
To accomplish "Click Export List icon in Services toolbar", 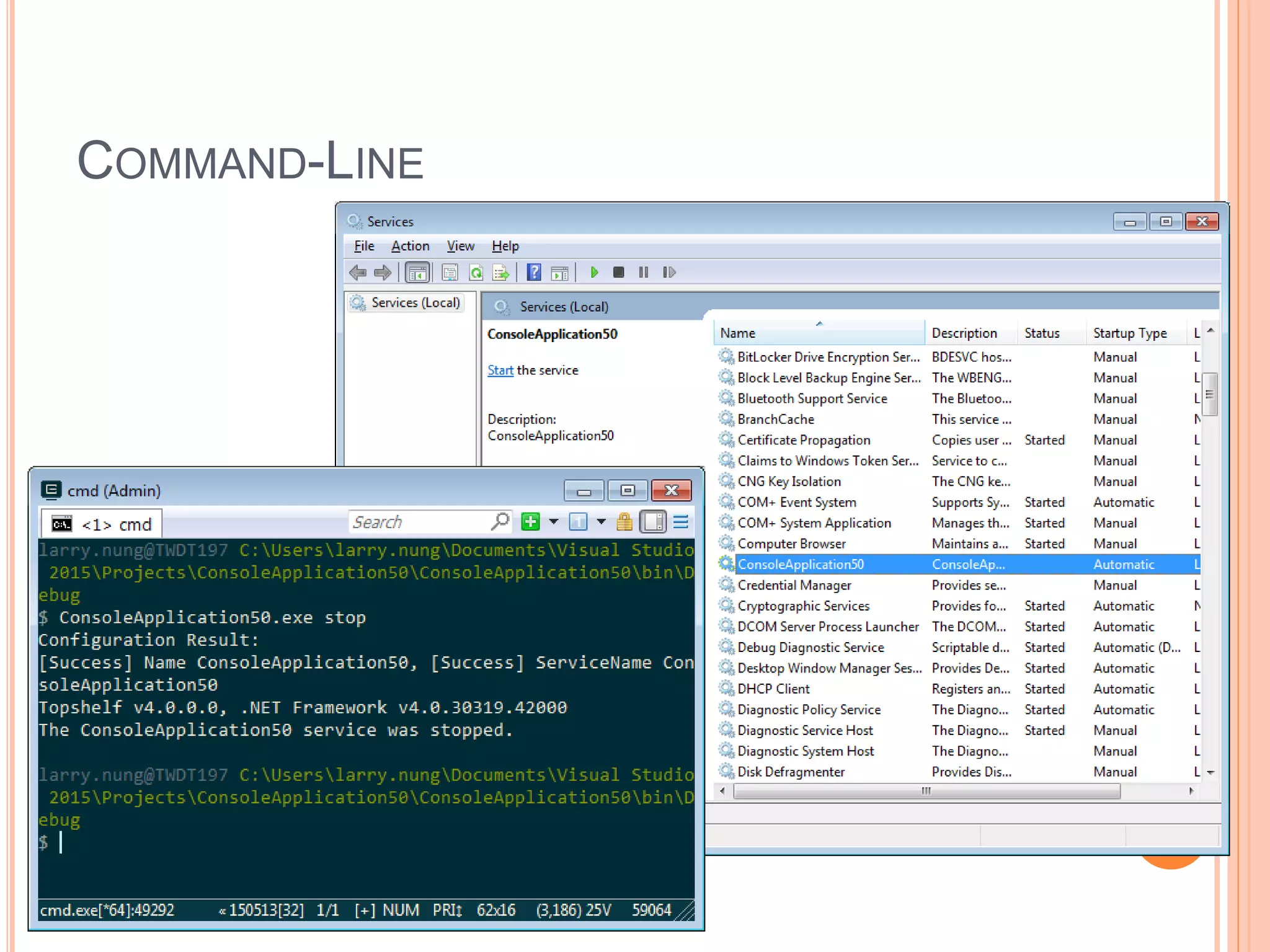I will [x=500, y=273].
